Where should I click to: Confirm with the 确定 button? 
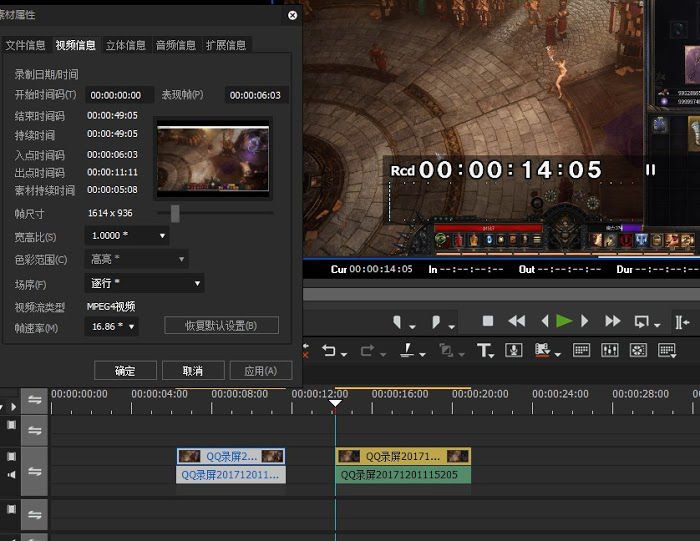point(125,370)
